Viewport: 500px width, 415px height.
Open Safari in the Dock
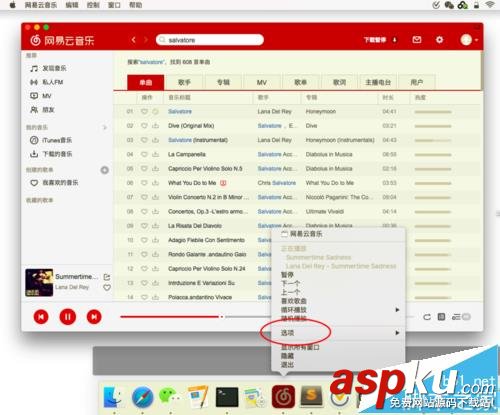pos(143,397)
